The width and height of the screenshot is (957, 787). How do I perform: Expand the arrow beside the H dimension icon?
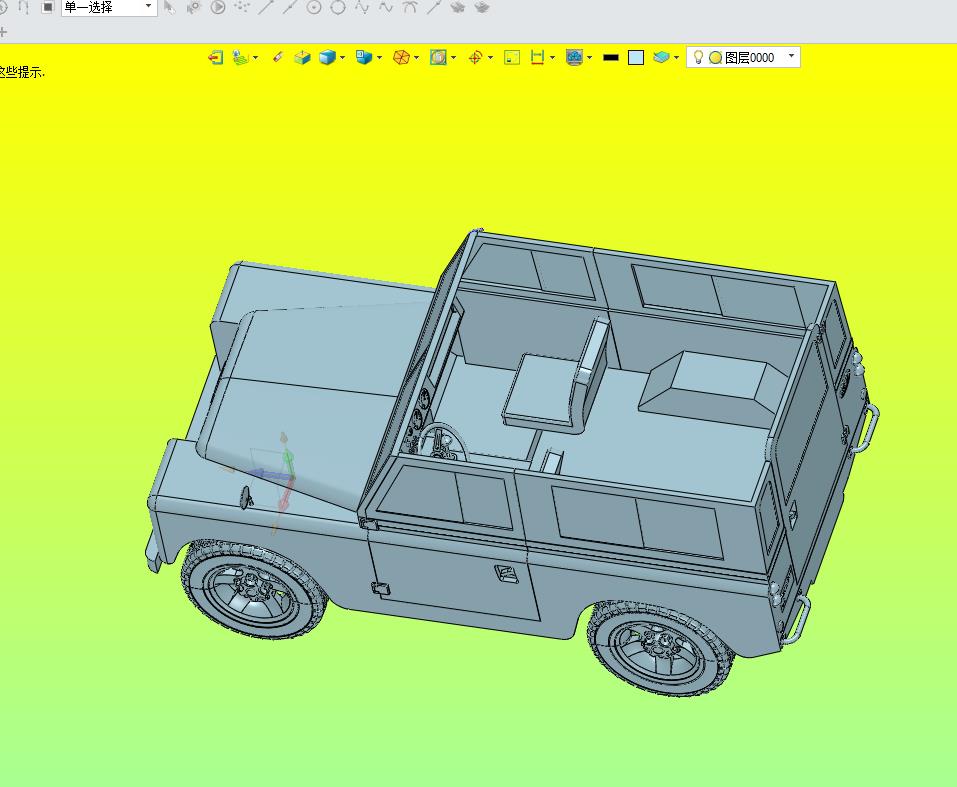(x=552, y=58)
